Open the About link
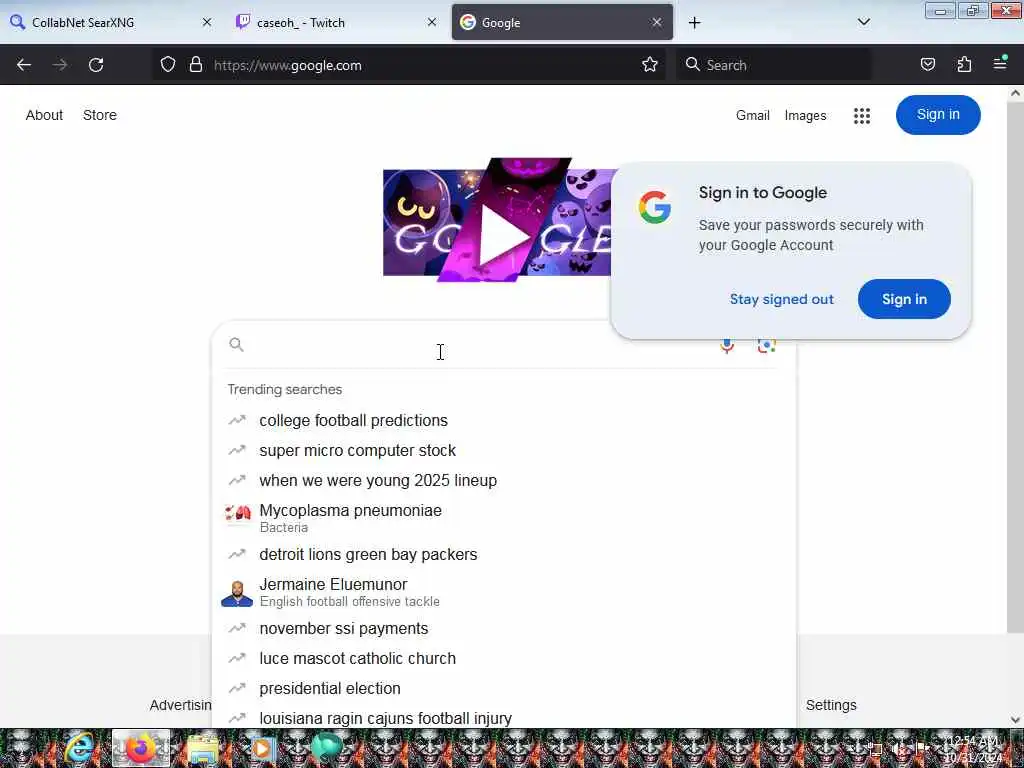This screenshot has width=1024, height=768. click(44, 115)
